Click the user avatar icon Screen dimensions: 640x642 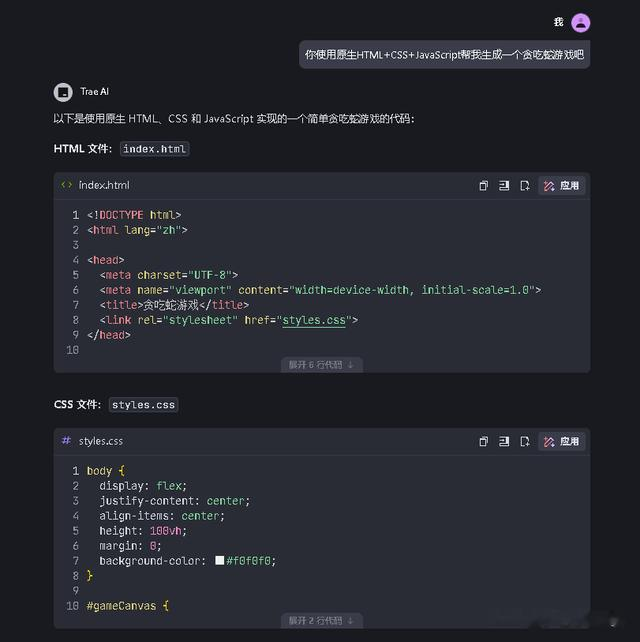tap(580, 23)
